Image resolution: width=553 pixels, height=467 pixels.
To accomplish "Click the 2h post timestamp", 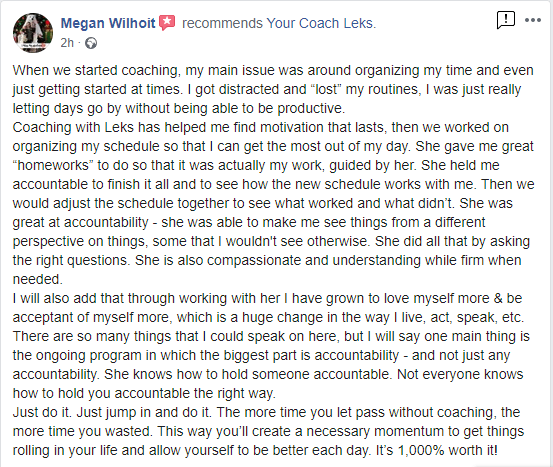I will point(67,43).
